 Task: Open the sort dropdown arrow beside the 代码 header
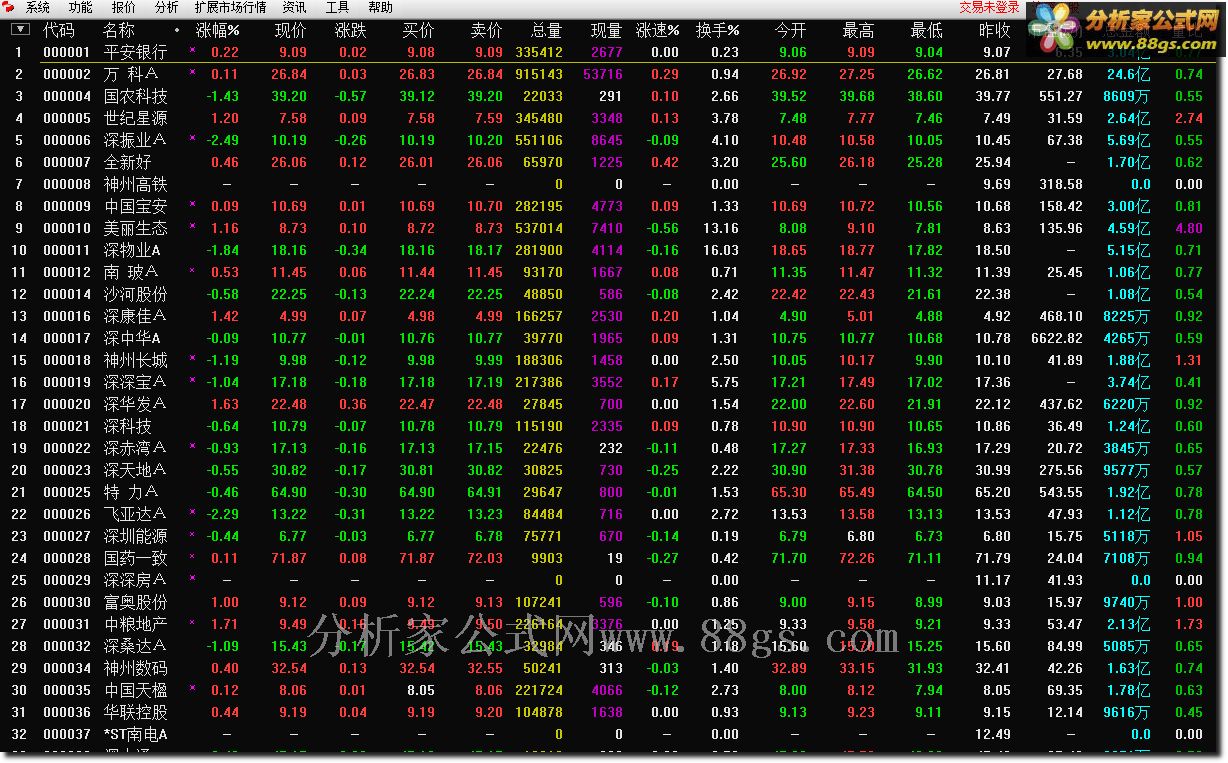[x=20, y=30]
